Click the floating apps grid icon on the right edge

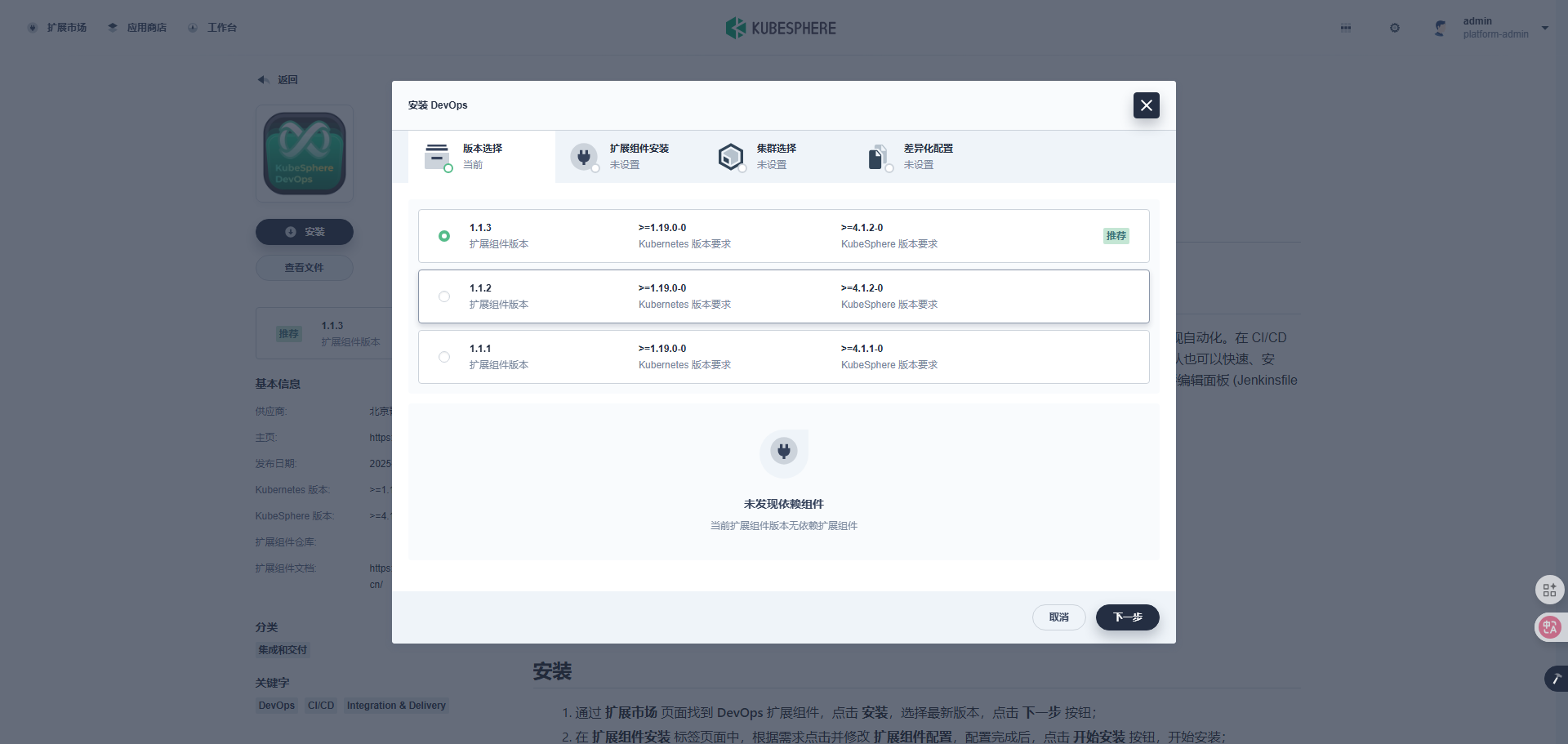pyautogui.click(x=1549, y=590)
